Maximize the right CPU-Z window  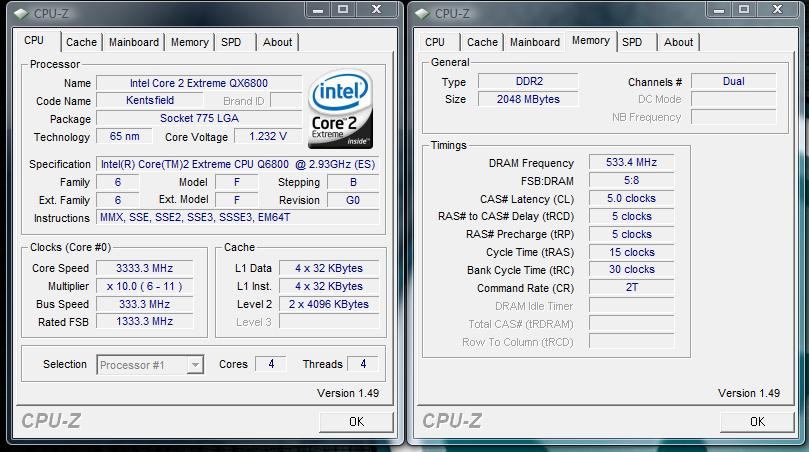click(x=744, y=10)
